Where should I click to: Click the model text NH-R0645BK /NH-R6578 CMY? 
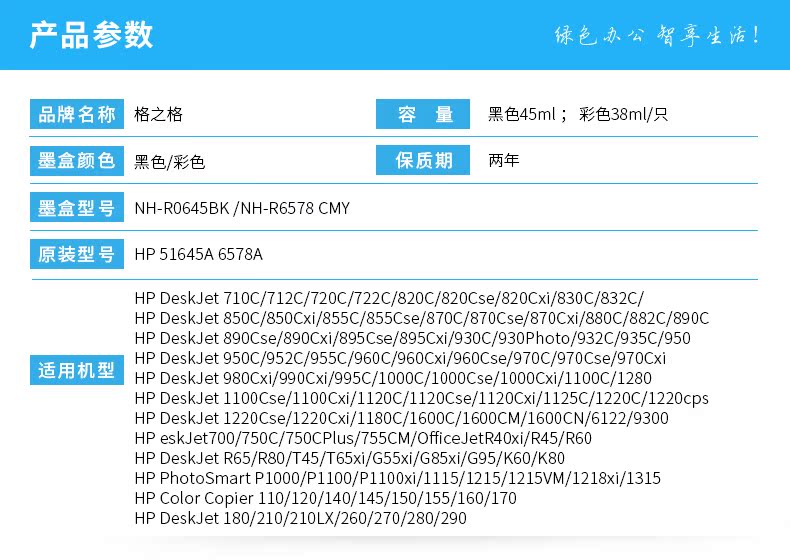(242, 208)
